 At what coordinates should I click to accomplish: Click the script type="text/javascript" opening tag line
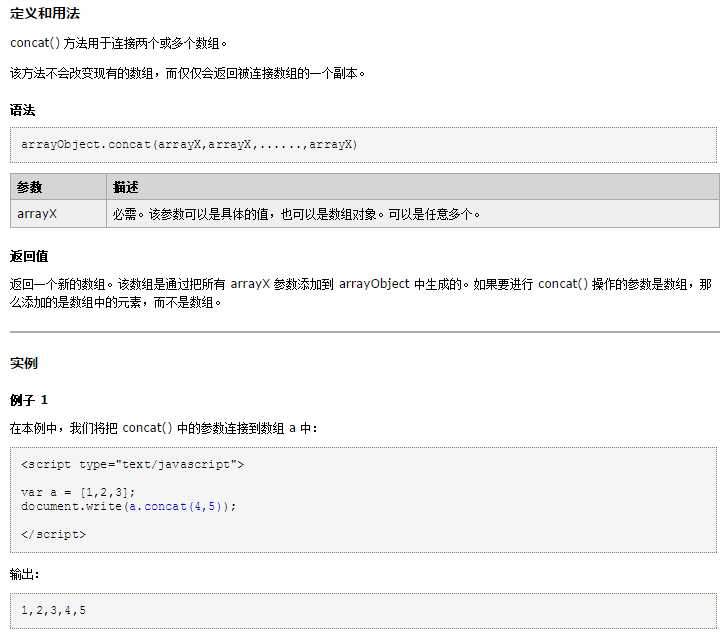pos(132,464)
